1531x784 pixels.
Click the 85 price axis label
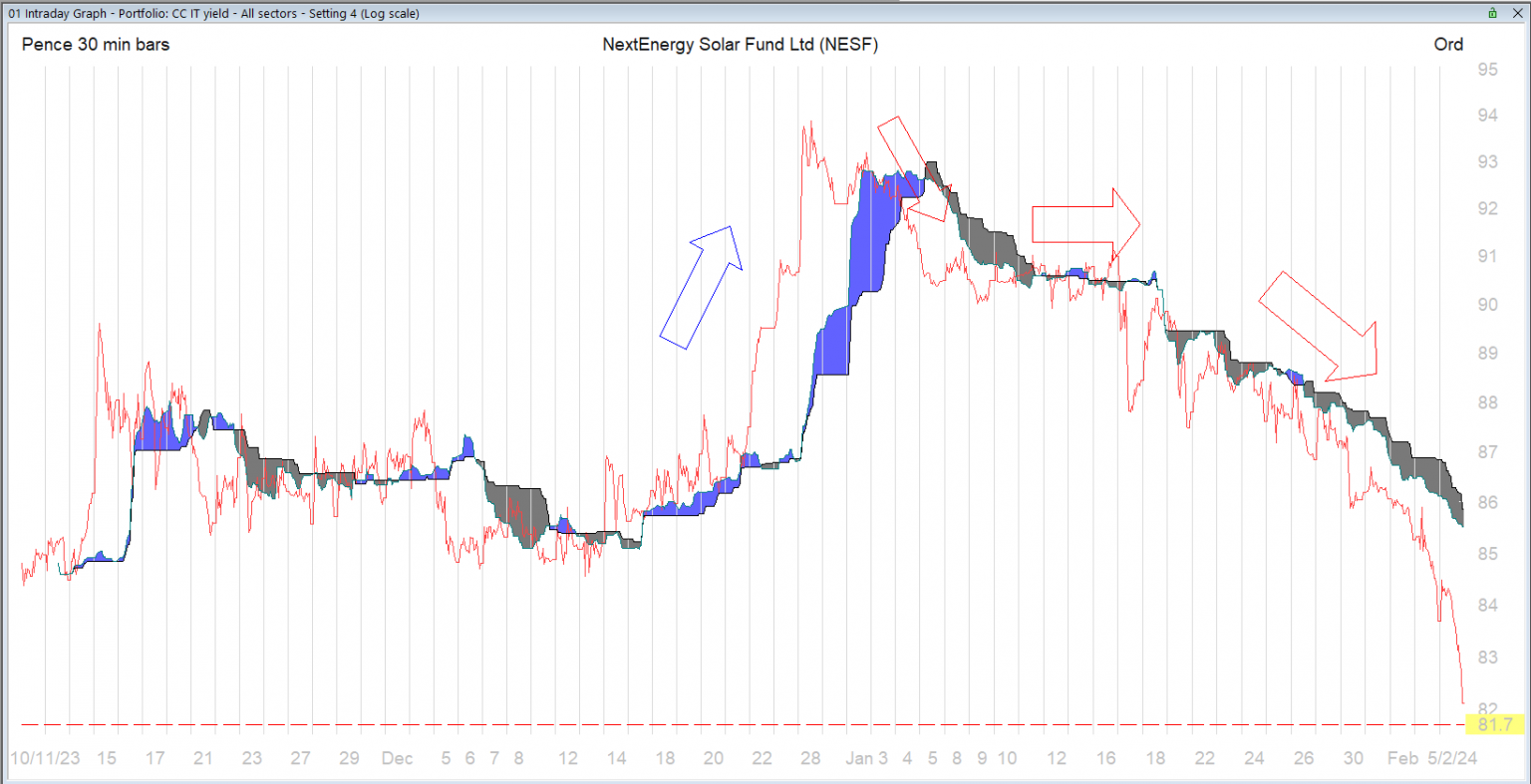coord(1487,553)
